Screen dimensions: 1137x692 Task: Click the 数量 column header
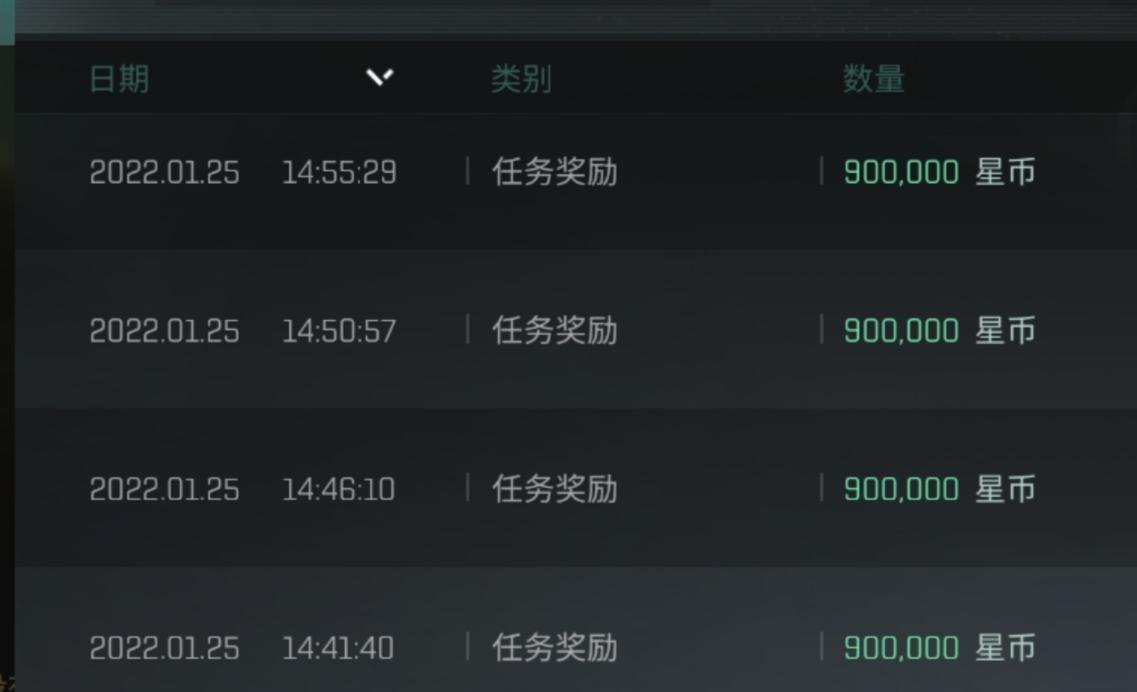(x=873, y=79)
